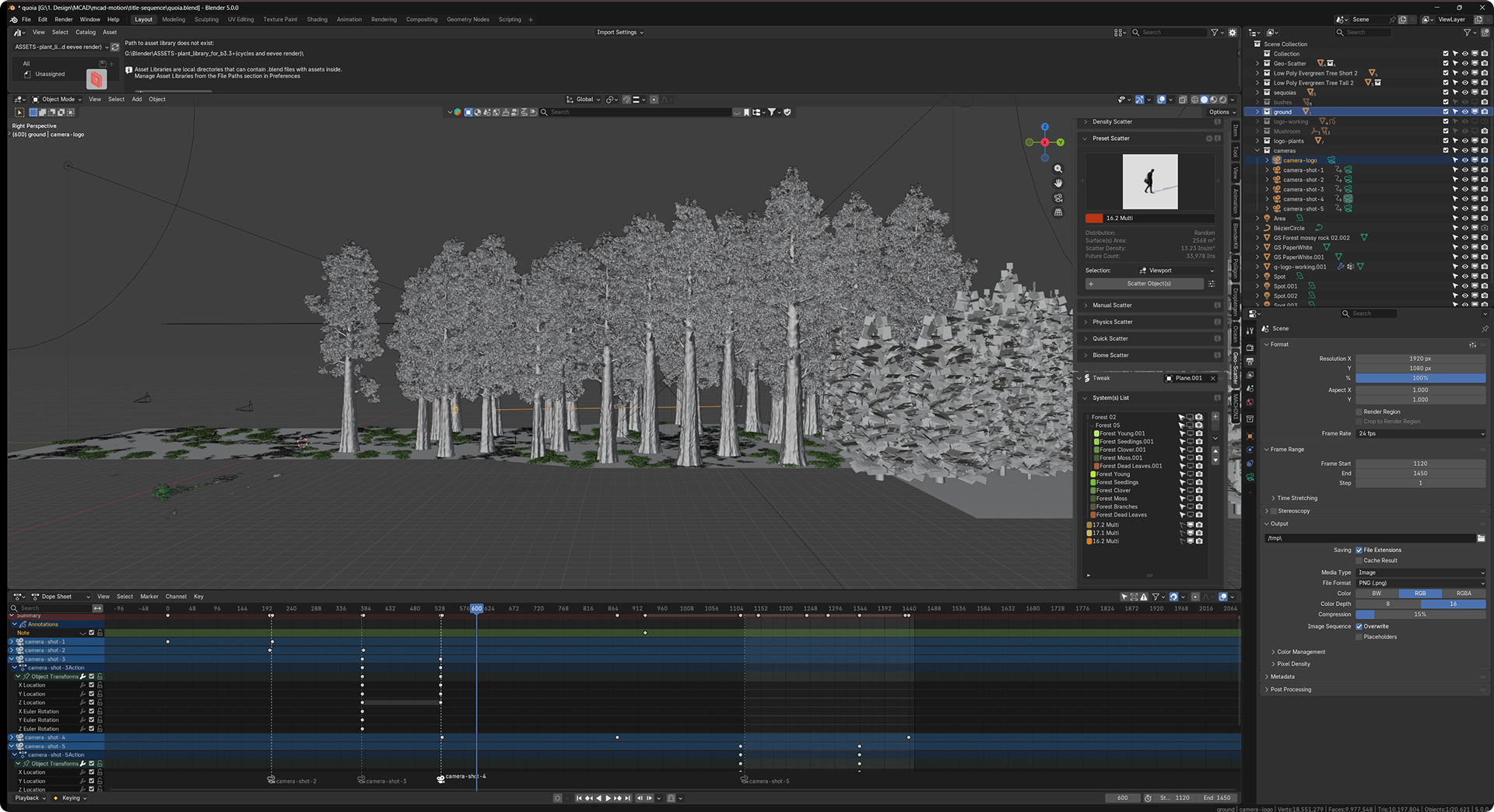Screen dimensions: 1494x812
Task: Switch to the Geometry Nodes workspace tab
Action: [x=468, y=19]
